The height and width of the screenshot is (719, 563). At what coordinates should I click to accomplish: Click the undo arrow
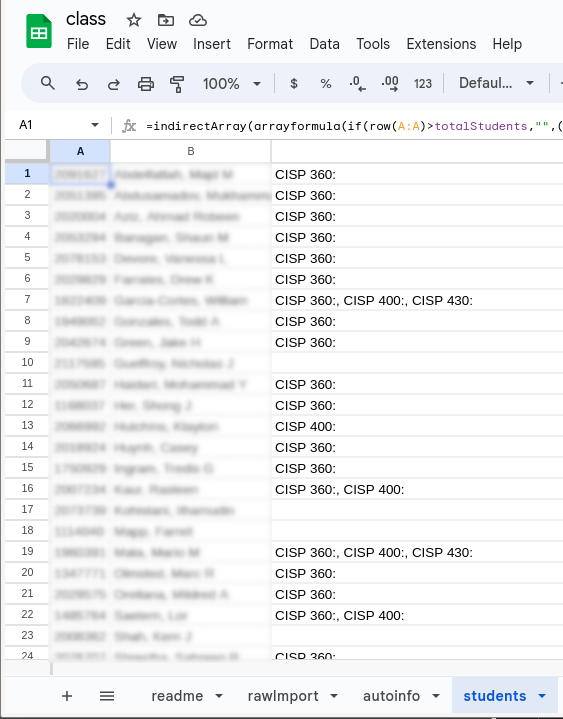tap(82, 84)
